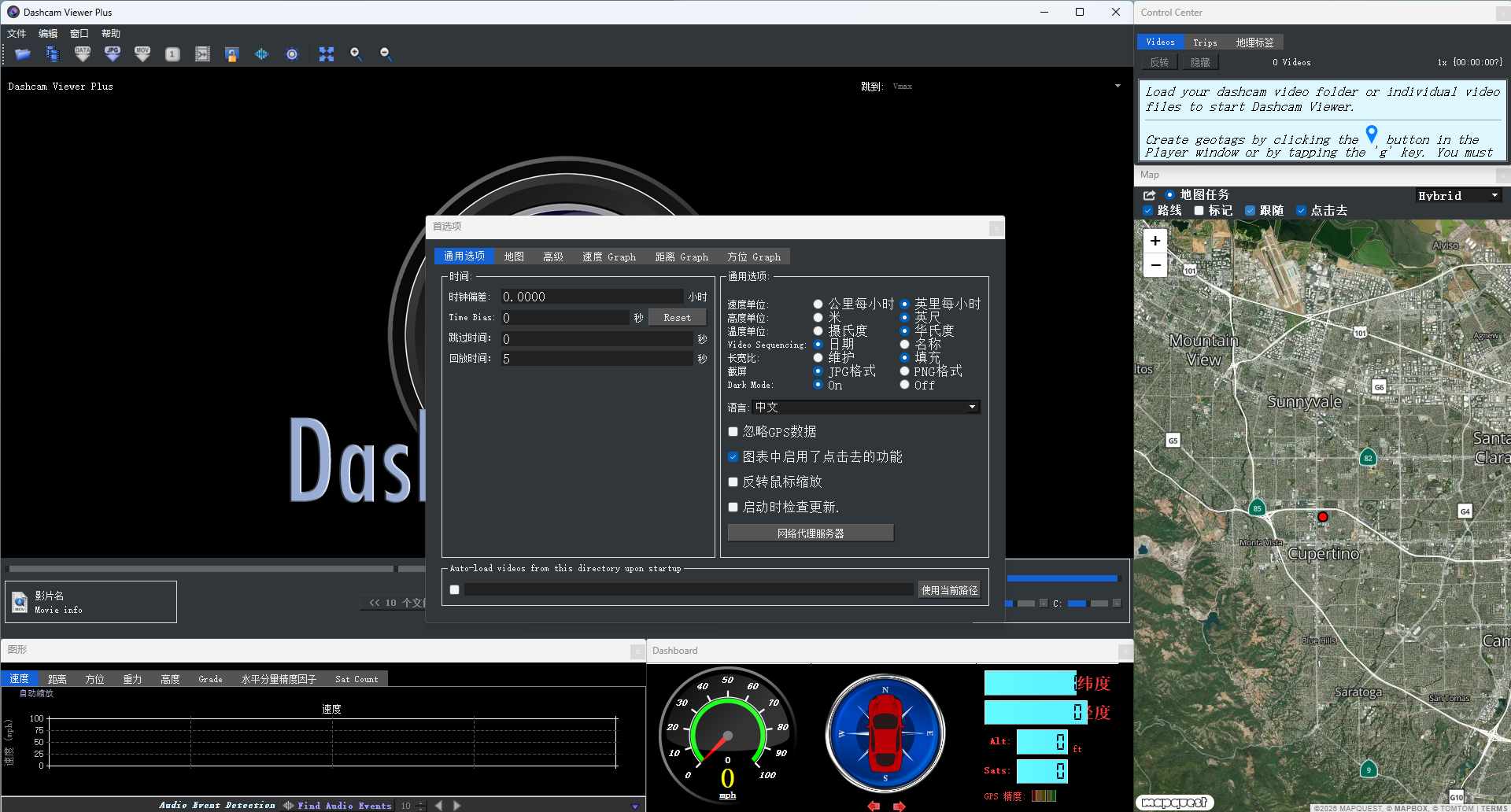Viewport: 1511px width, 812px height.
Task: Click the 时钟偏差 input field
Action: point(592,297)
